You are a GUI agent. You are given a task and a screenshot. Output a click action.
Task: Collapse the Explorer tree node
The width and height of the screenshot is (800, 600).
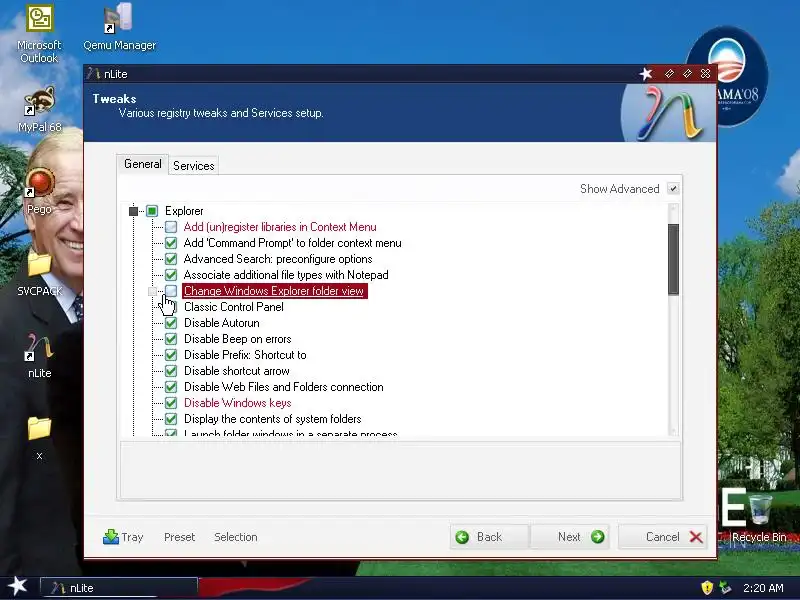[x=133, y=211]
